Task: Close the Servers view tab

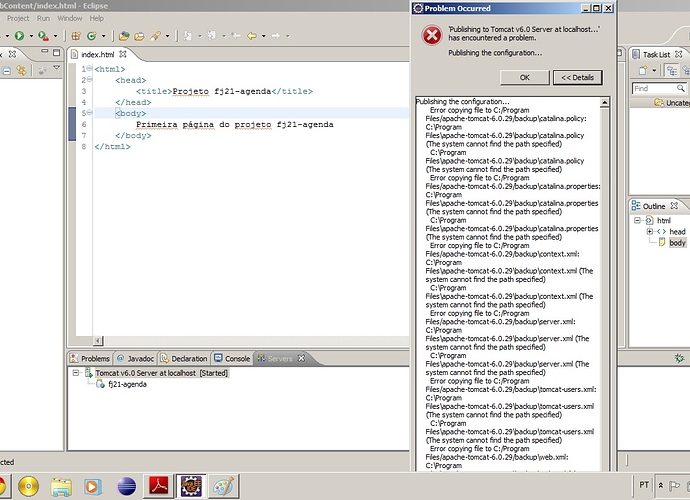Action: (x=301, y=358)
